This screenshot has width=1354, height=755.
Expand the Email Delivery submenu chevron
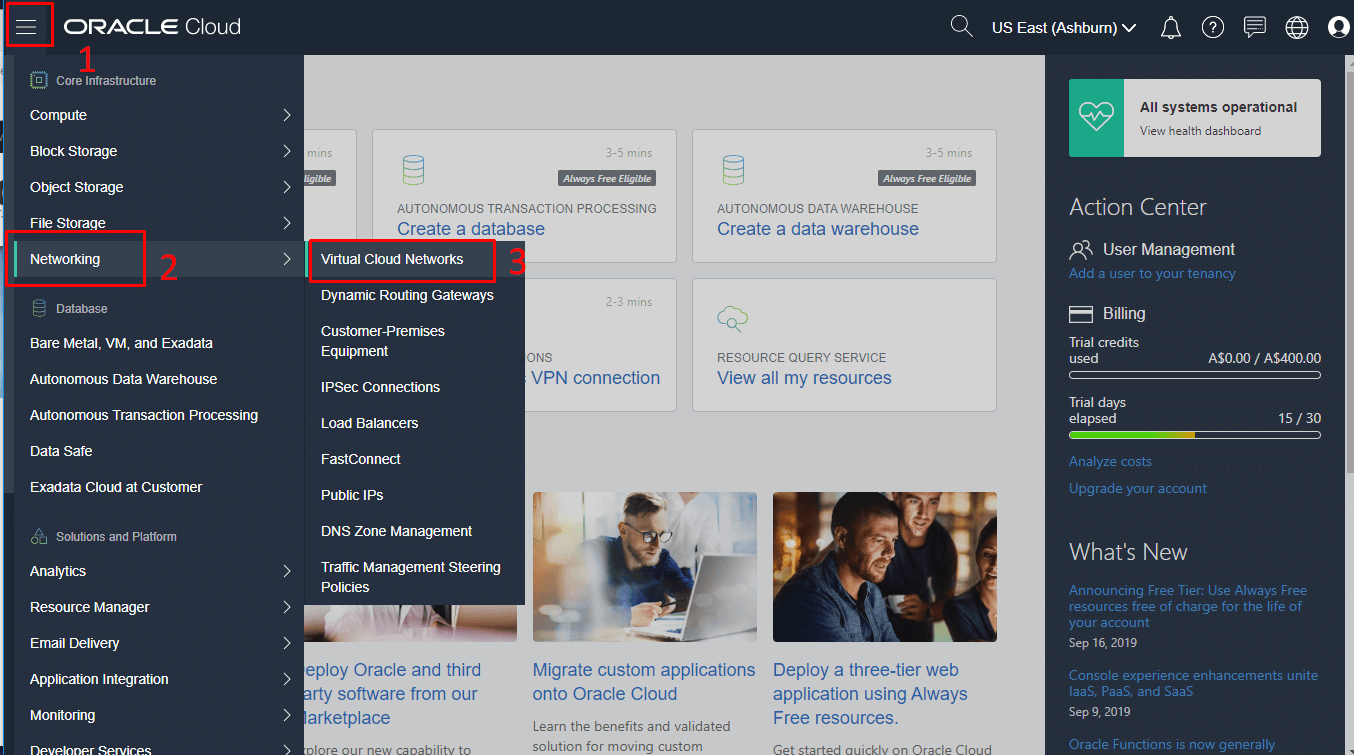tap(287, 643)
